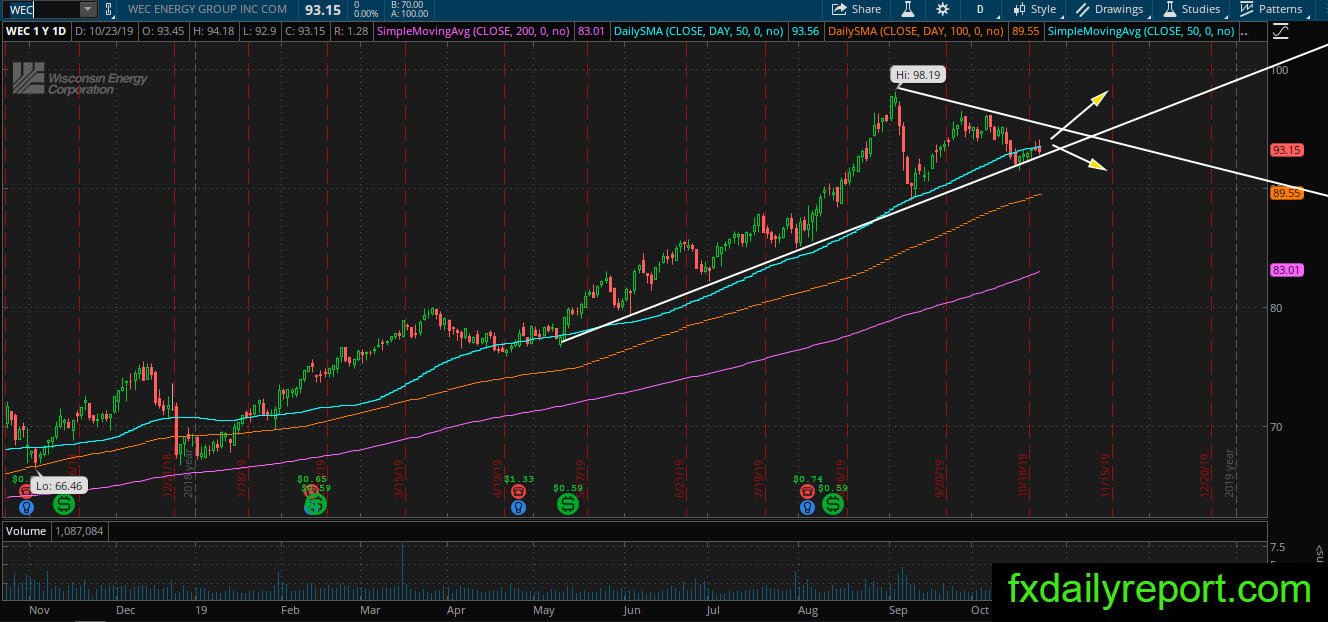This screenshot has height=622, width=1328.
Task: Click the April blue lightbulb icon
Action: (x=517, y=506)
